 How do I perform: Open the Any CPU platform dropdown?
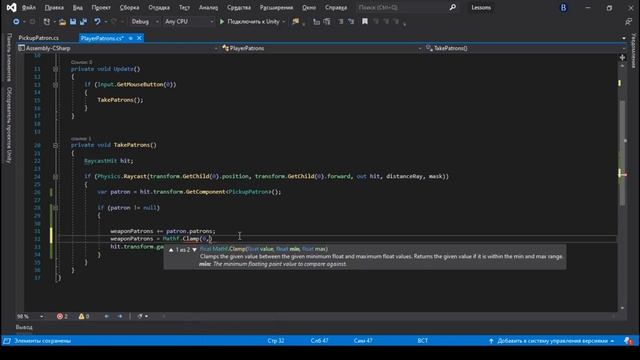pyautogui.click(x=189, y=22)
